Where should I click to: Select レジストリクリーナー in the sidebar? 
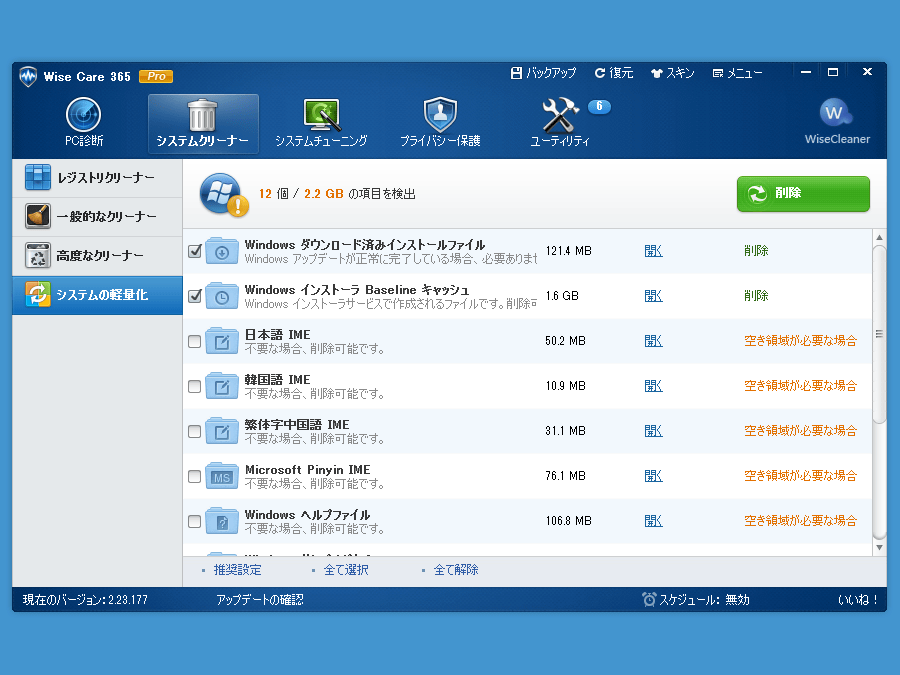(98, 178)
